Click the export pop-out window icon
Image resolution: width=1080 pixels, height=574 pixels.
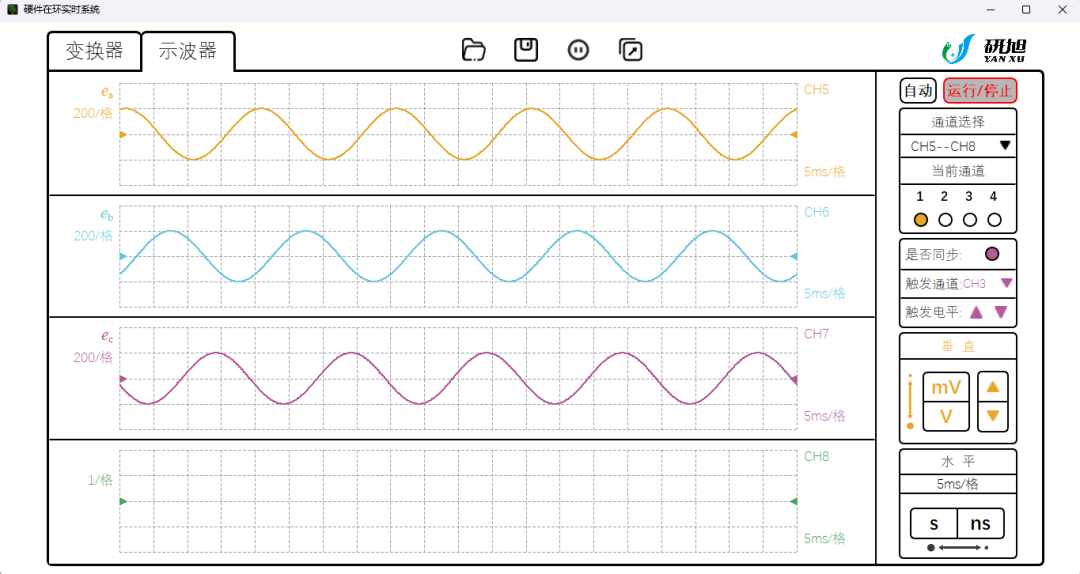click(630, 50)
